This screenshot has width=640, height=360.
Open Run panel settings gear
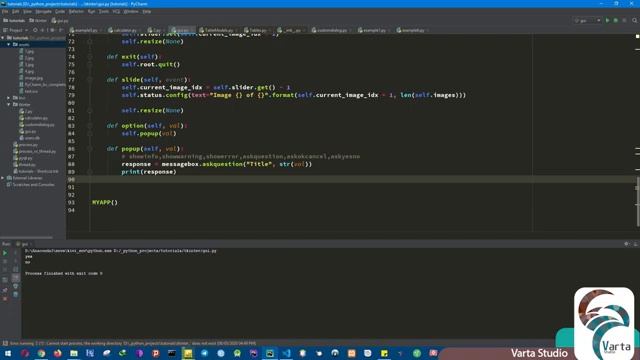tap(627, 244)
